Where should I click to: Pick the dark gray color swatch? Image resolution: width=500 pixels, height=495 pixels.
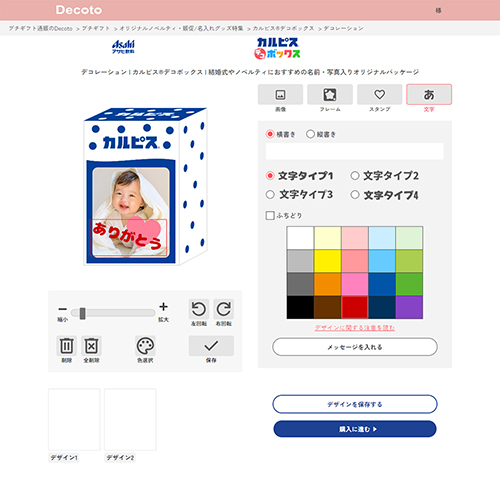[300, 284]
